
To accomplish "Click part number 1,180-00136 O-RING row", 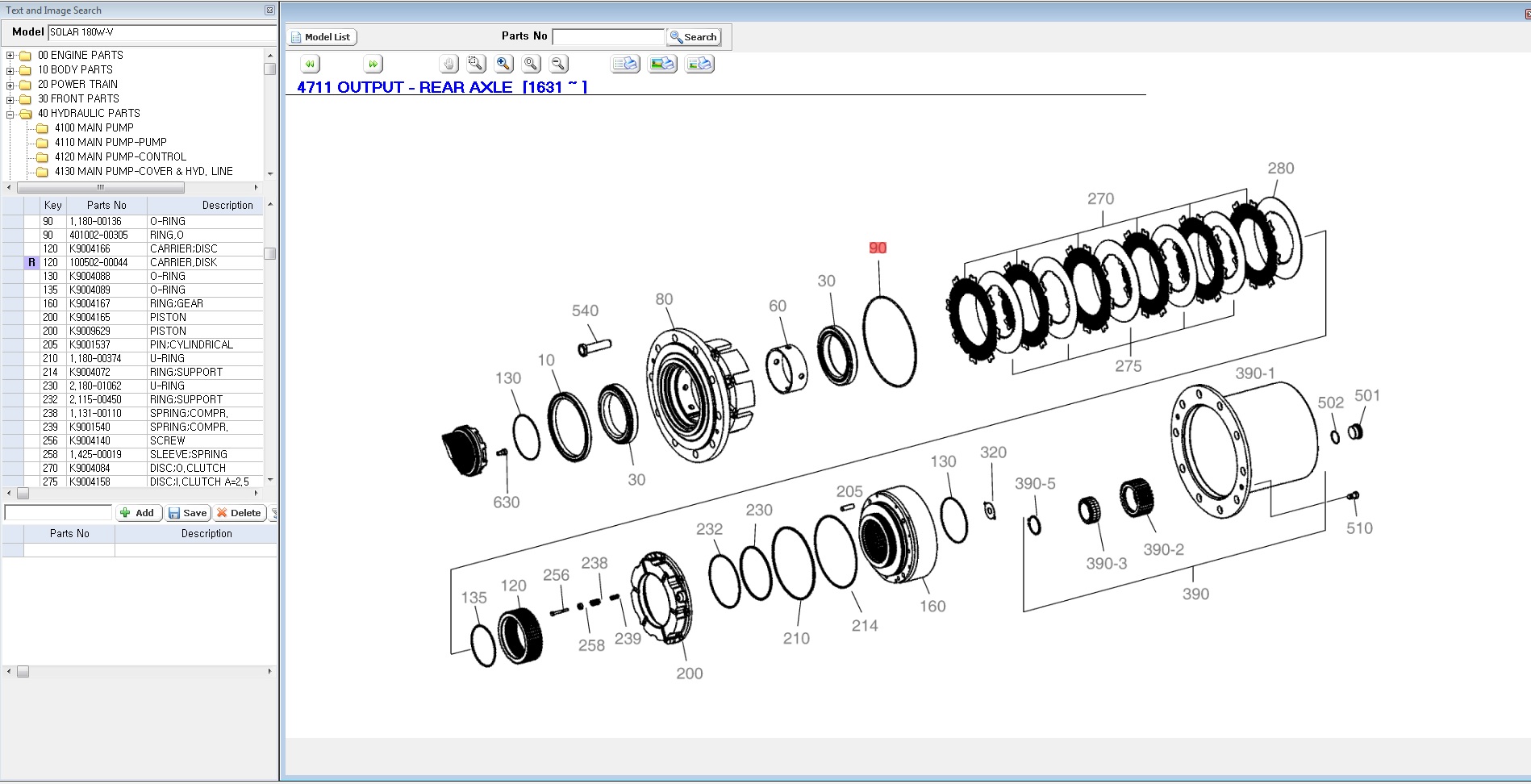I will point(133,222).
